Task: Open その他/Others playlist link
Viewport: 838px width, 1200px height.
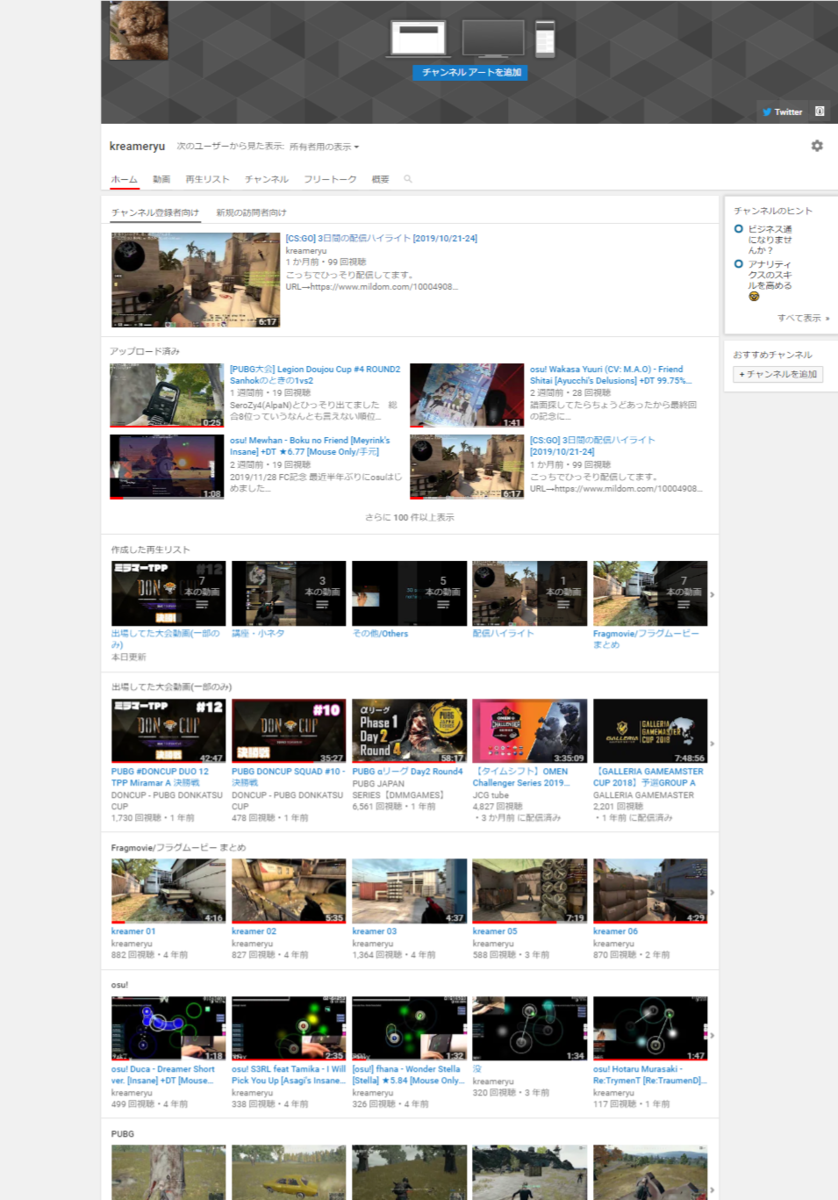Action: (x=380, y=633)
